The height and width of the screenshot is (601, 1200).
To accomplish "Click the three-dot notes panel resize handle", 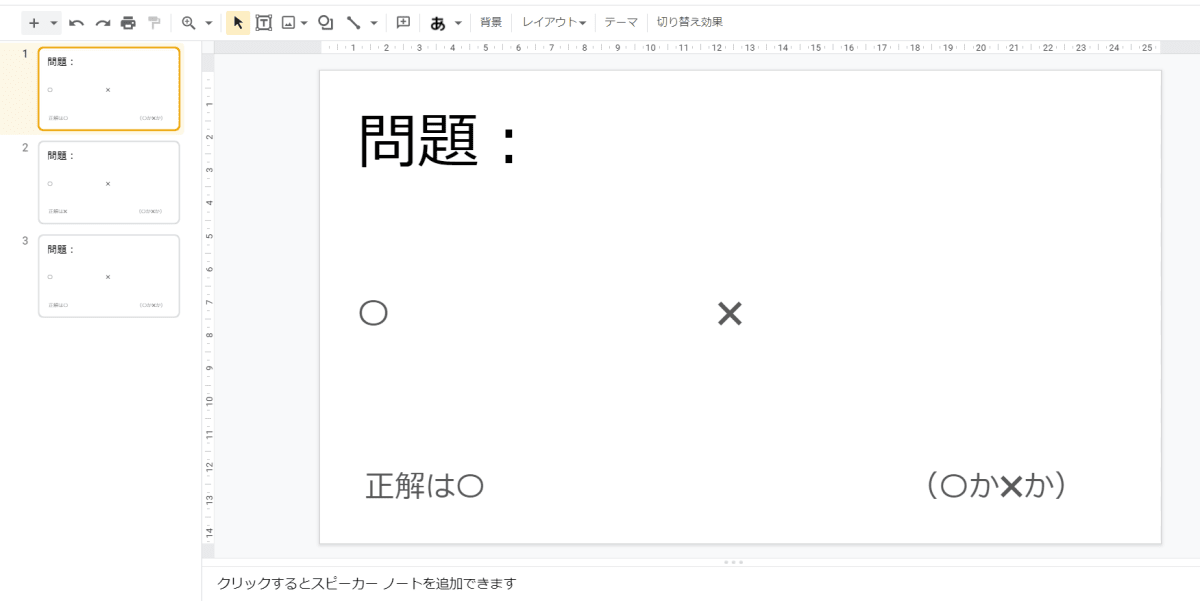I will (x=733, y=562).
